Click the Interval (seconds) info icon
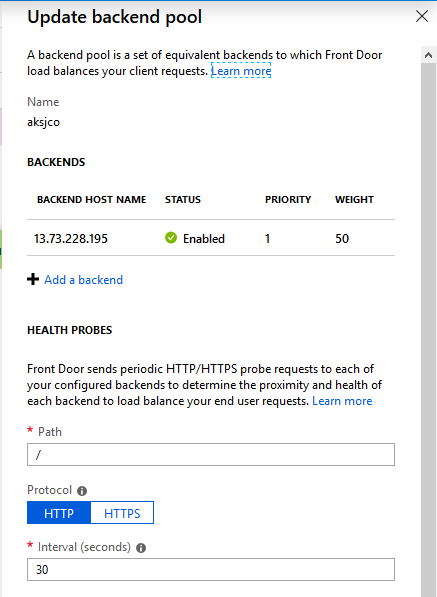The image size is (437, 597). (x=141, y=548)
